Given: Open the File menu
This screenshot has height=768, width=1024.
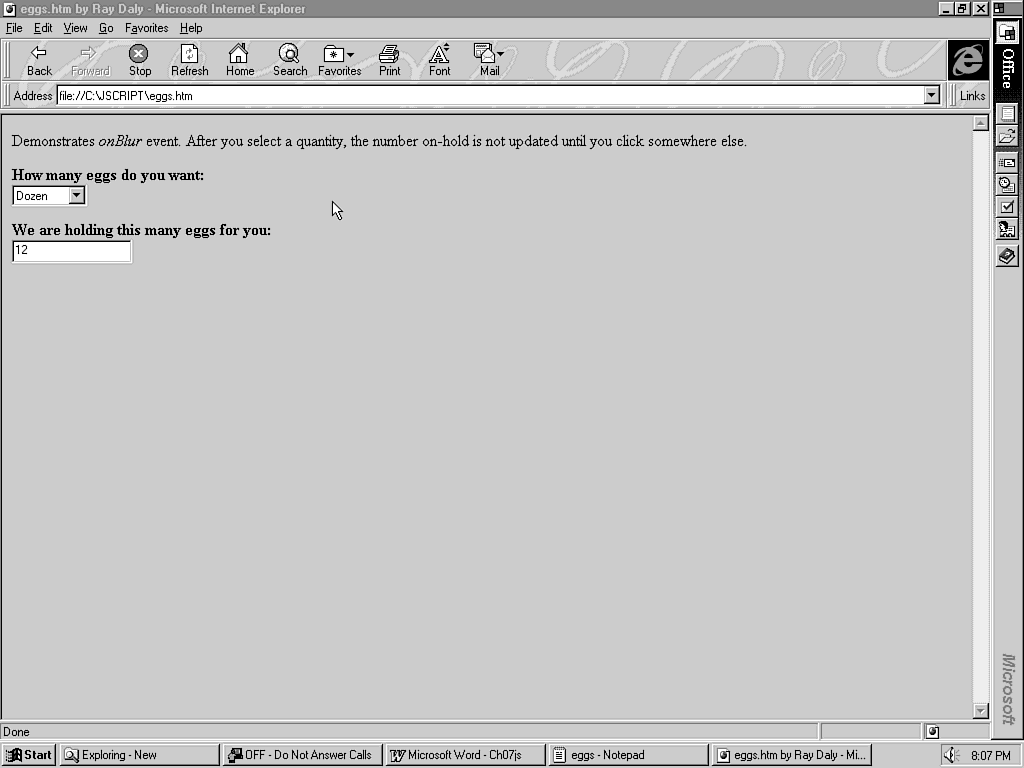Looking at the screenshot, I should click(14, 28).
